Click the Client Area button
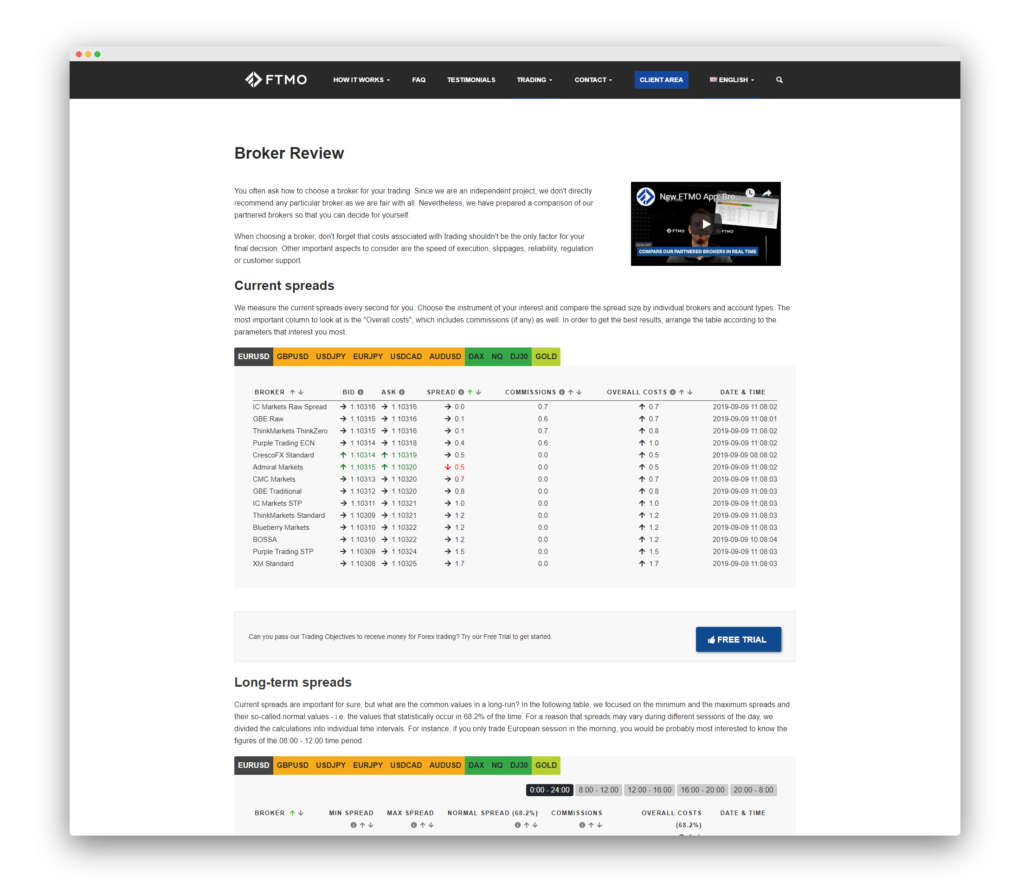1030x882 pixels. click(661, 80)
